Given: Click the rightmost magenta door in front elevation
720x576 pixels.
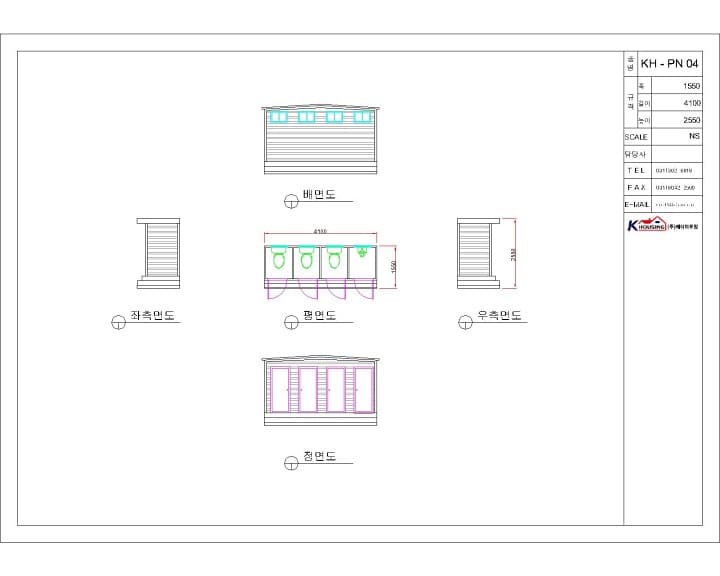Looking at the screenshot, I should point(364,390).
